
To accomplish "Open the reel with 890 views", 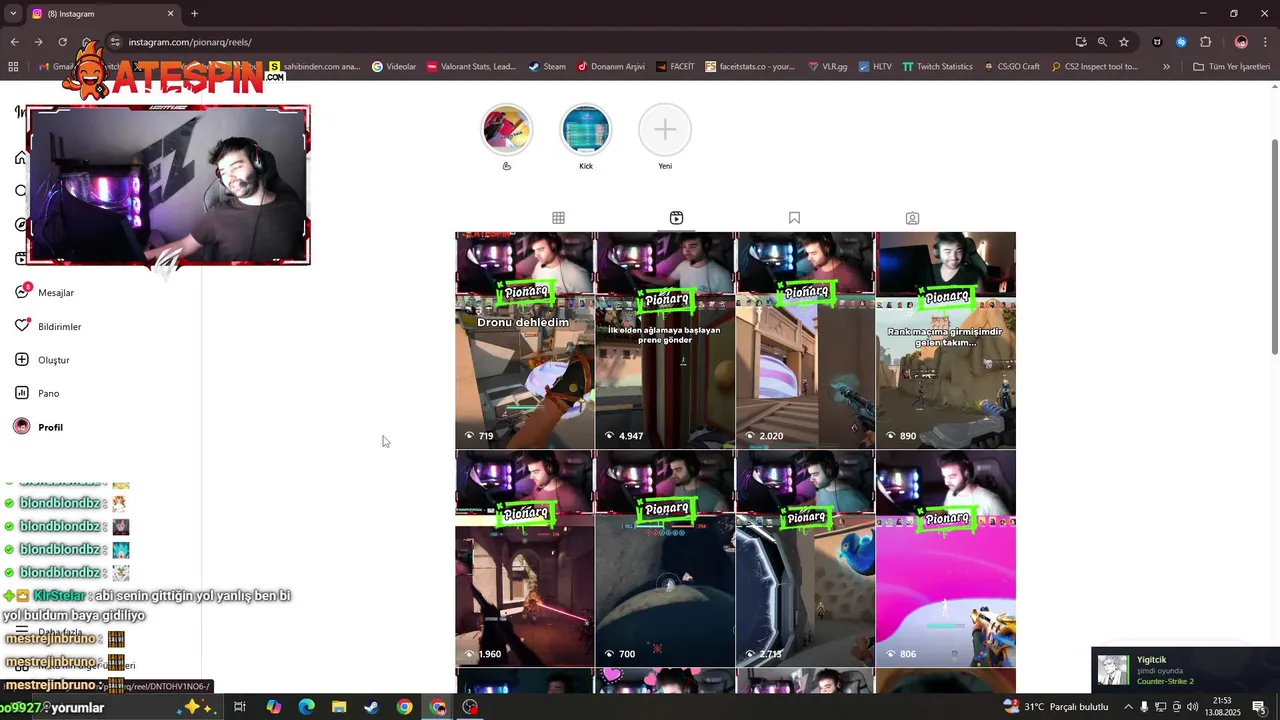I will [946, 340].
